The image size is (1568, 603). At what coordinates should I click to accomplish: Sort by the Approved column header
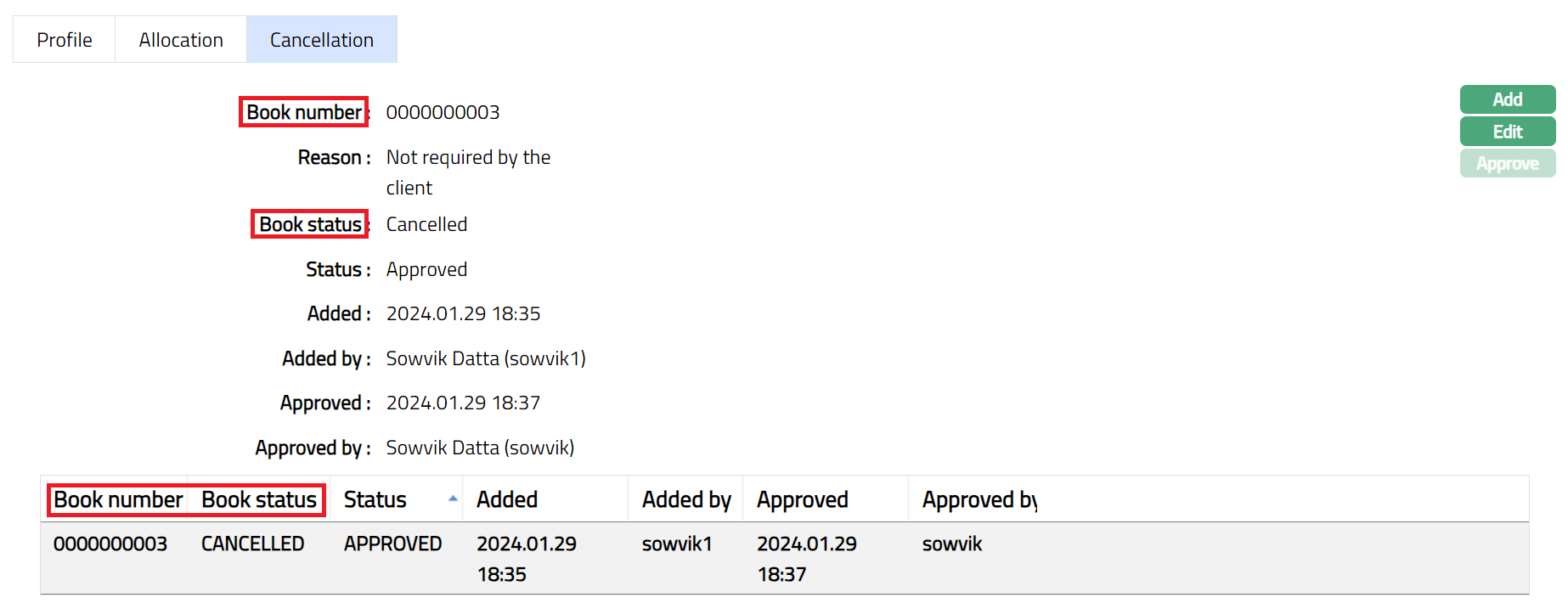[x=803, y=500]
